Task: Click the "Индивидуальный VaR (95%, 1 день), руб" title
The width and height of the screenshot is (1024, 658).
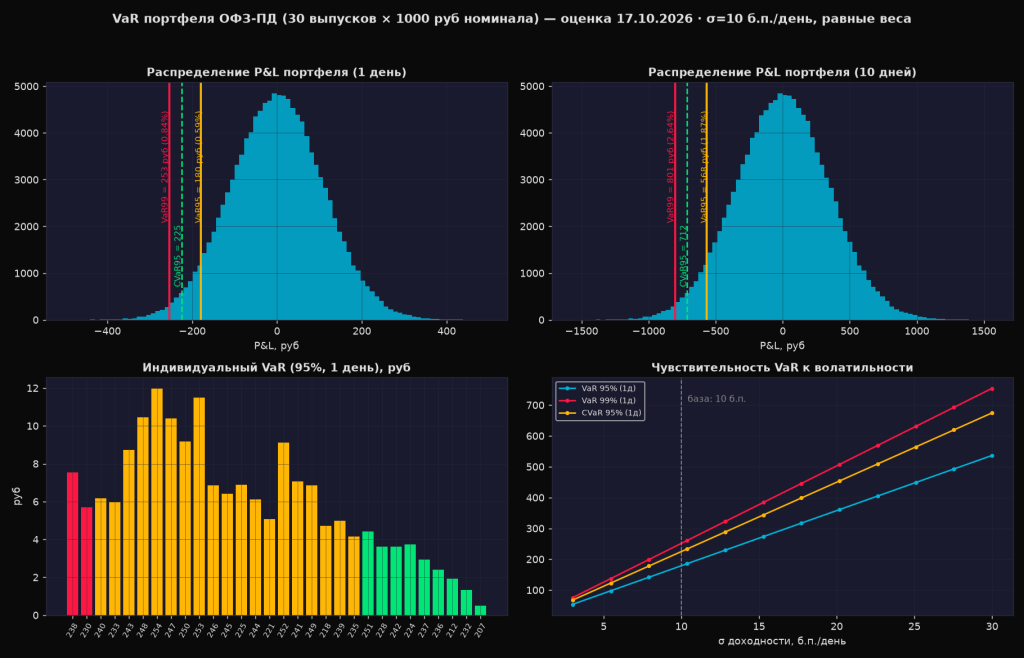Action: [276, 368]
